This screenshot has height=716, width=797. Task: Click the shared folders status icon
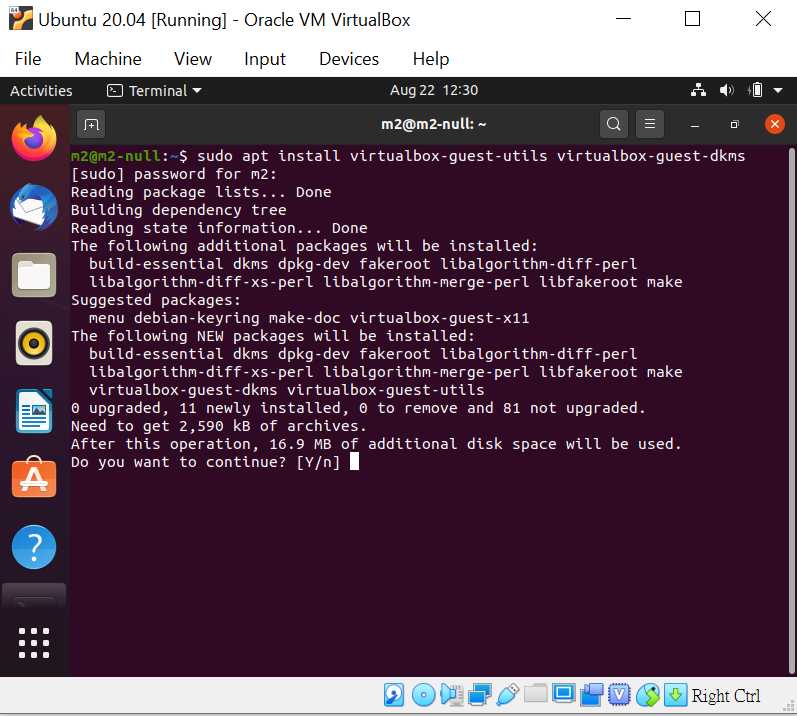535,694
